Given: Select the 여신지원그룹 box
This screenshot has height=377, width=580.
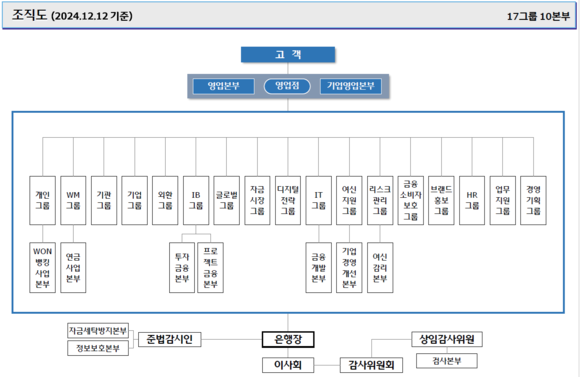Looking at the screenshot, I should [349, 201].
